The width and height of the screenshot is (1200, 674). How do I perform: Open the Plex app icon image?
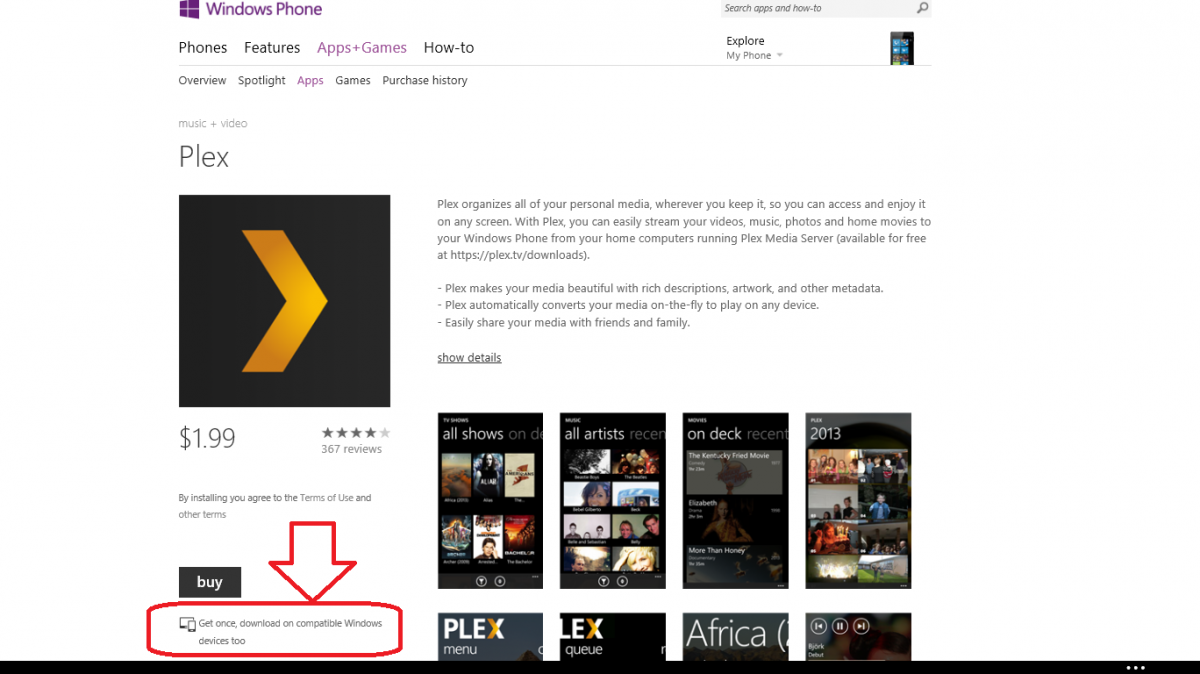pos(284,301)
